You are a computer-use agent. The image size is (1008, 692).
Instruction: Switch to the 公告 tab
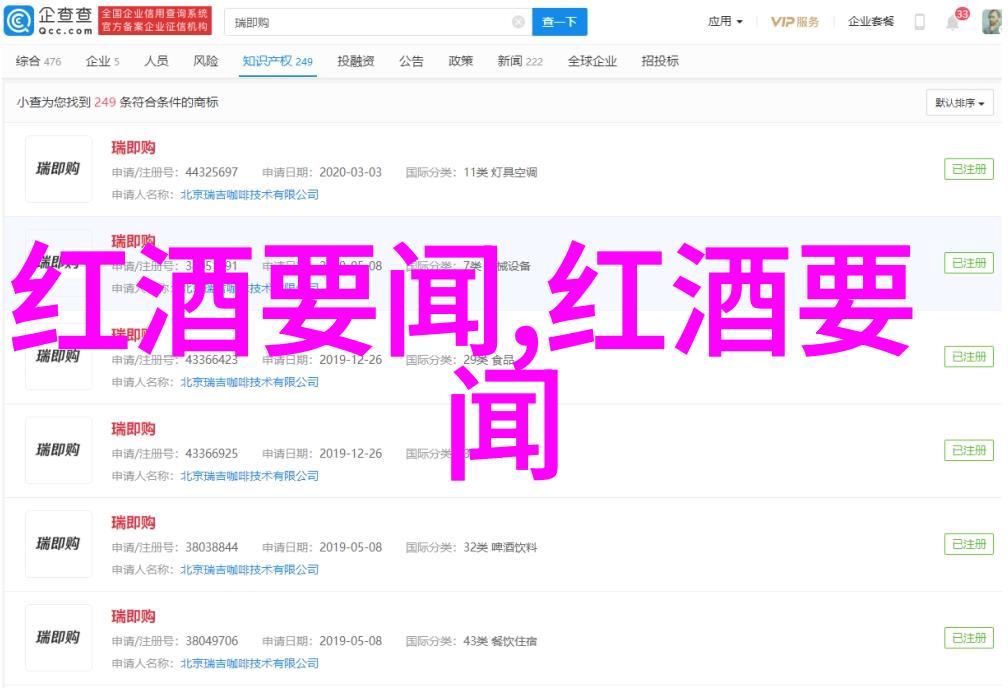pos(411,61)
